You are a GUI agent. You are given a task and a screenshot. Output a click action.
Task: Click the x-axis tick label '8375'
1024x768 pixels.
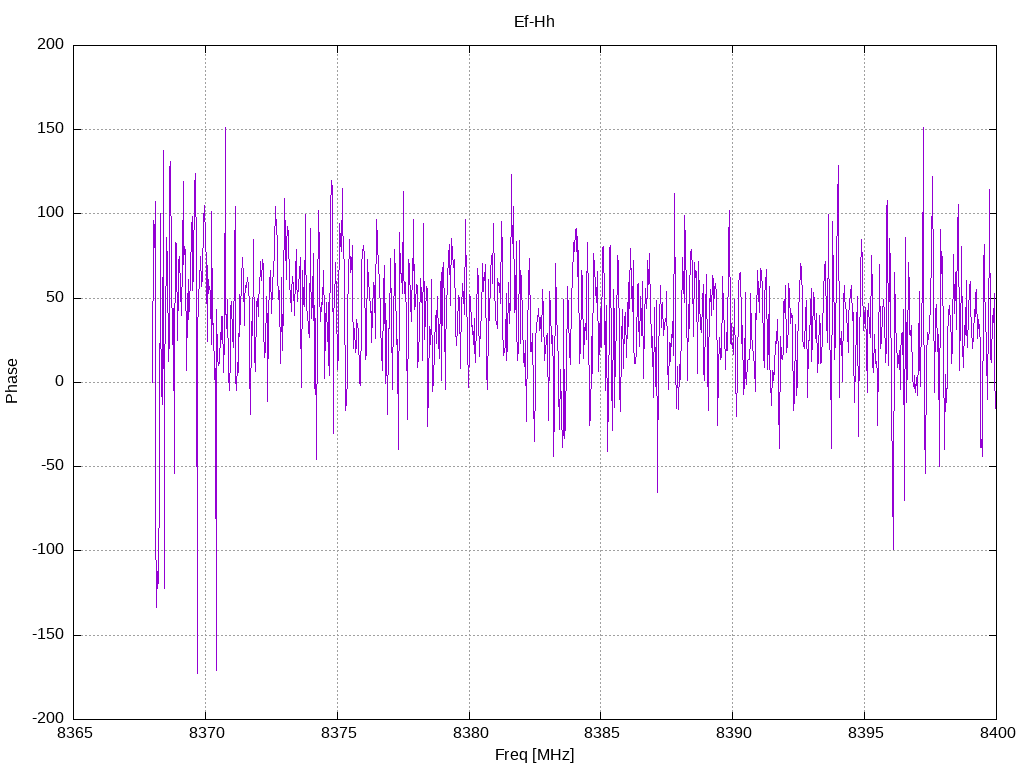(x=338, y=733)
